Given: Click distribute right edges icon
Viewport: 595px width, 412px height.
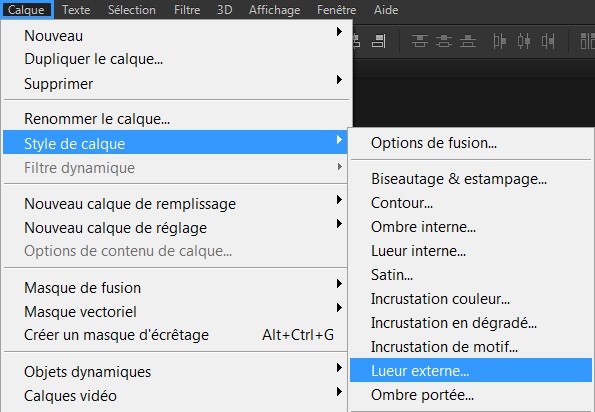Looking at the screenshot, I should click(548, 41).
